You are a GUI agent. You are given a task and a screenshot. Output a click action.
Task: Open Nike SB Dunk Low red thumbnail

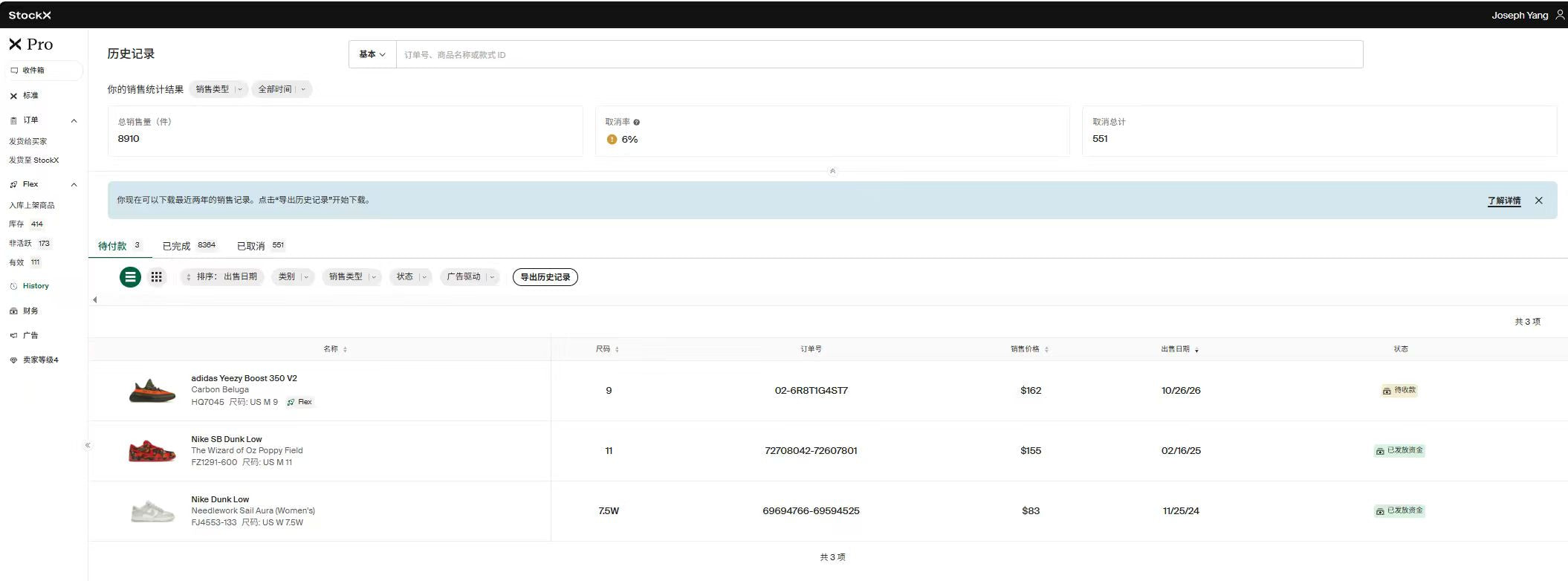[x=152, y=451]
